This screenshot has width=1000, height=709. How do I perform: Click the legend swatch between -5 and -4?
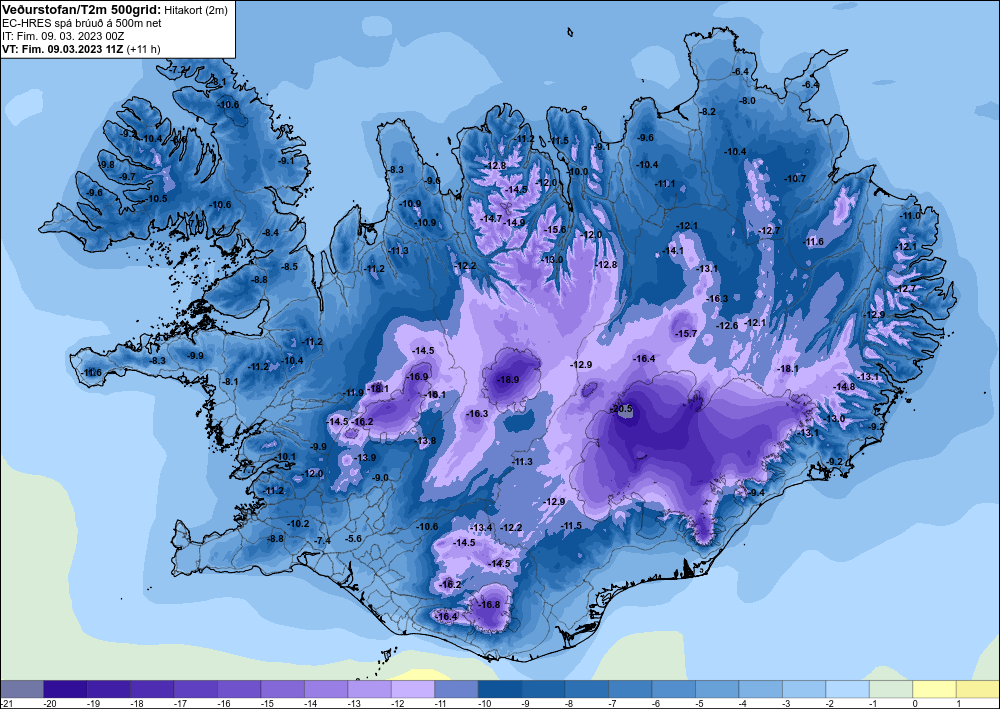[x=717, y=689]
